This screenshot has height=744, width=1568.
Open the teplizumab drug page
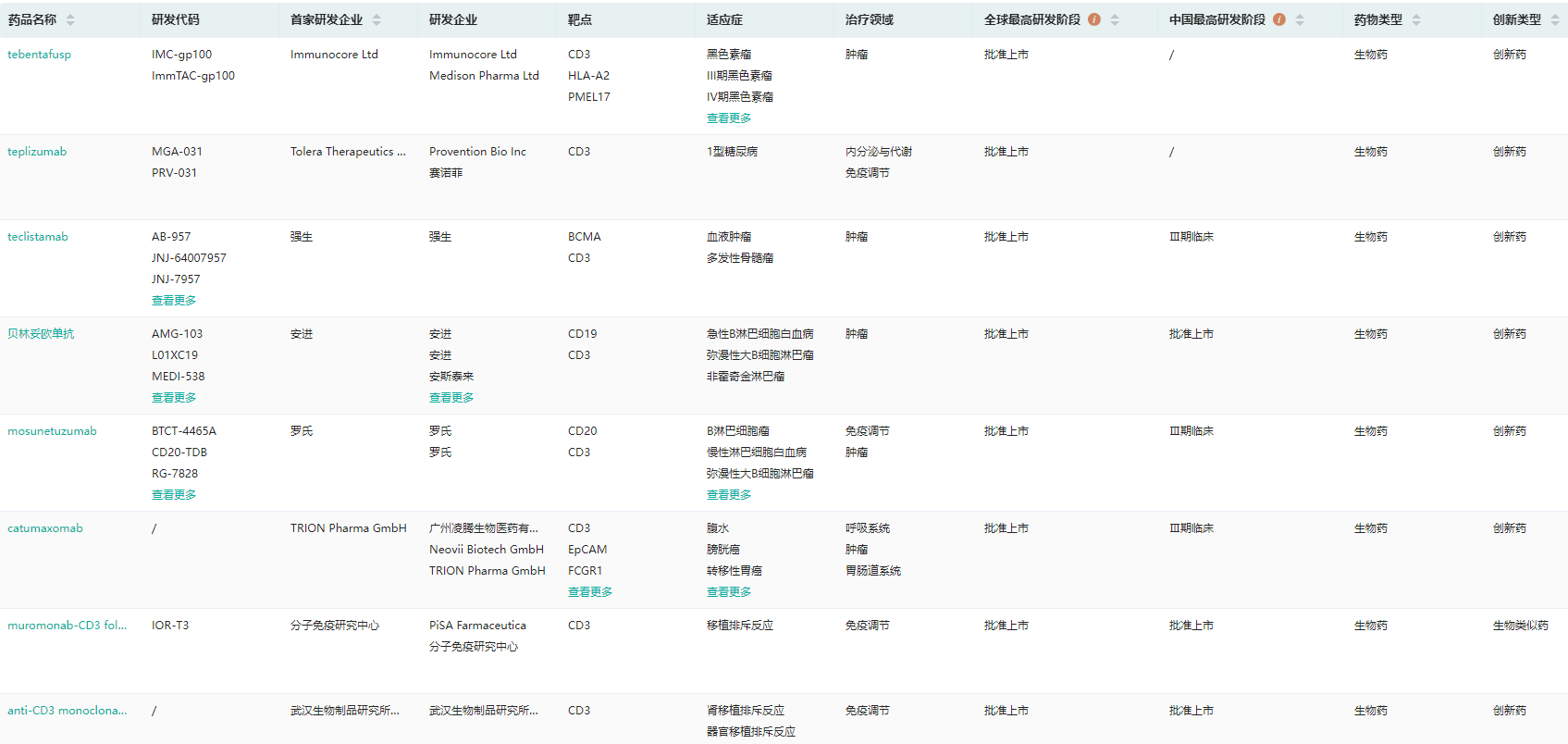(x=37, y=152)
